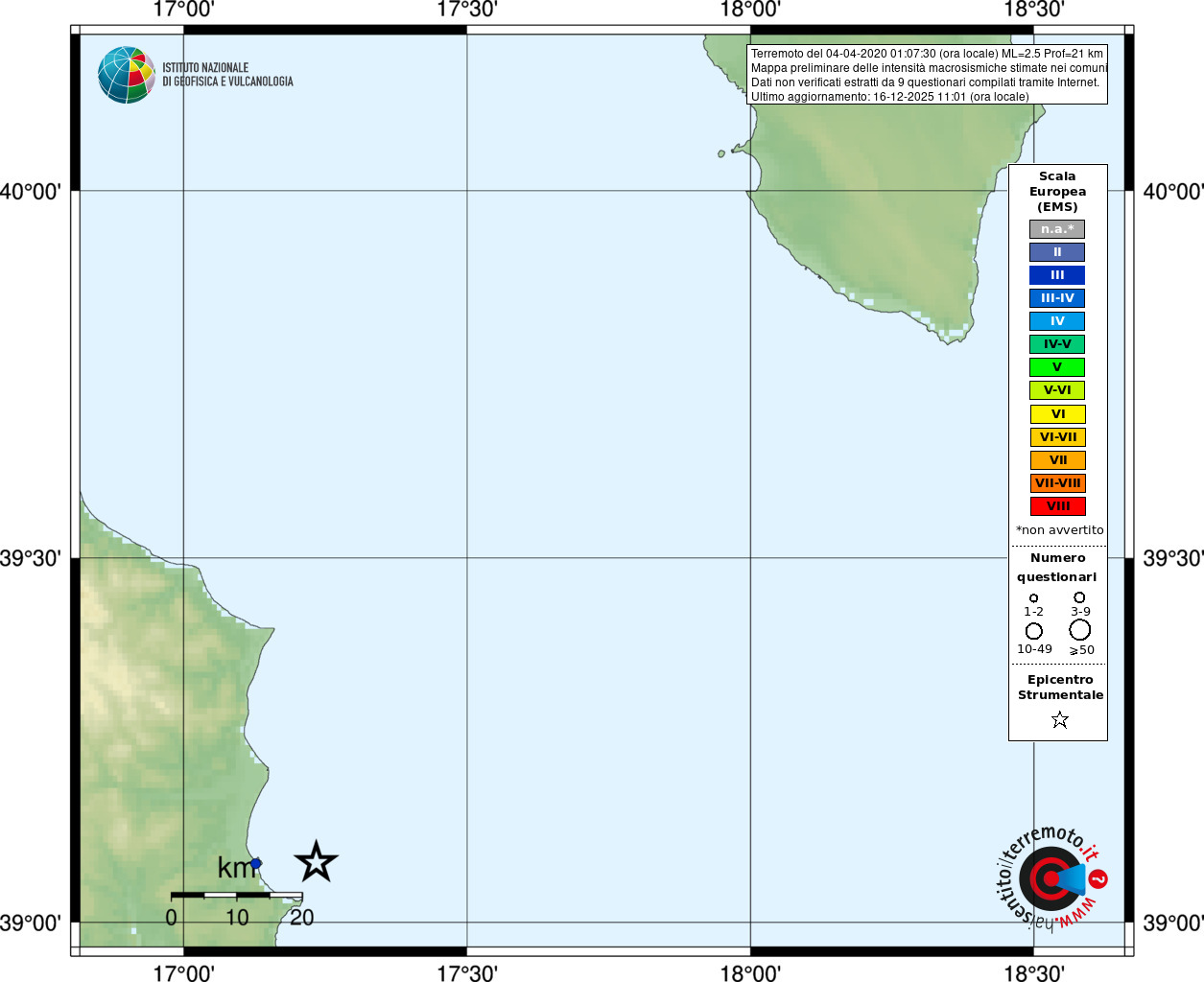Viewport: 1204px width, 982px height.
Task: Click the V-VI legend swatch
Action: (1057, 390)
